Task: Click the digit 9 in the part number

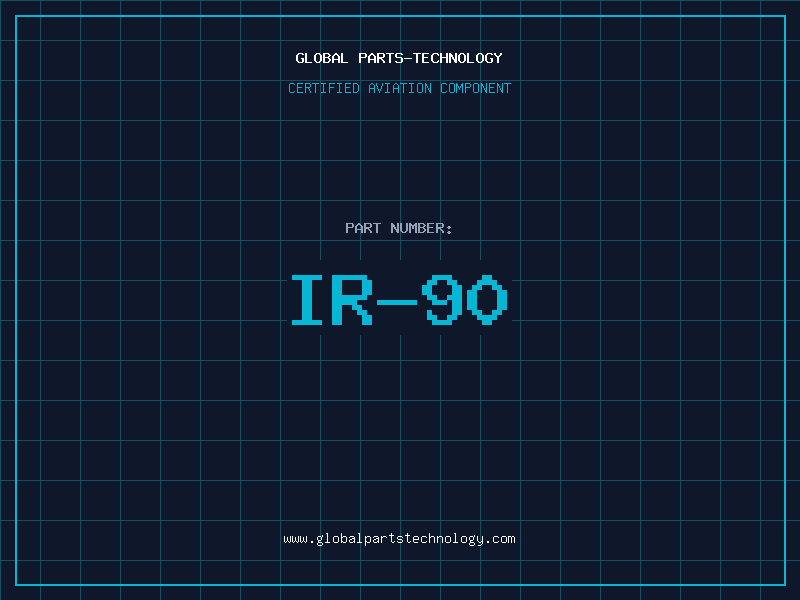Action: [x=442, y=301]
